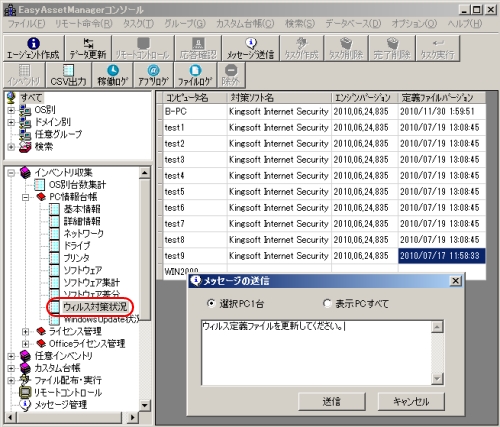
Task: Select the プリンタ tree item
Action: (x=77, y=258)
